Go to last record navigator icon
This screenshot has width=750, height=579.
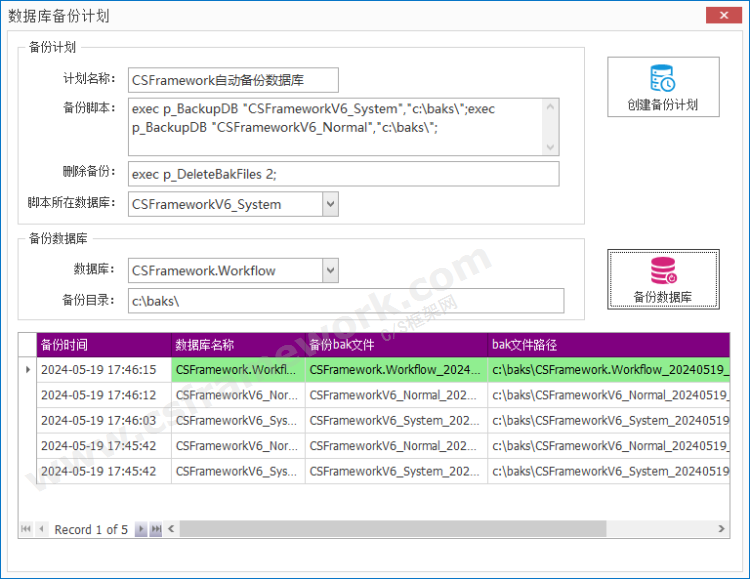156,529
